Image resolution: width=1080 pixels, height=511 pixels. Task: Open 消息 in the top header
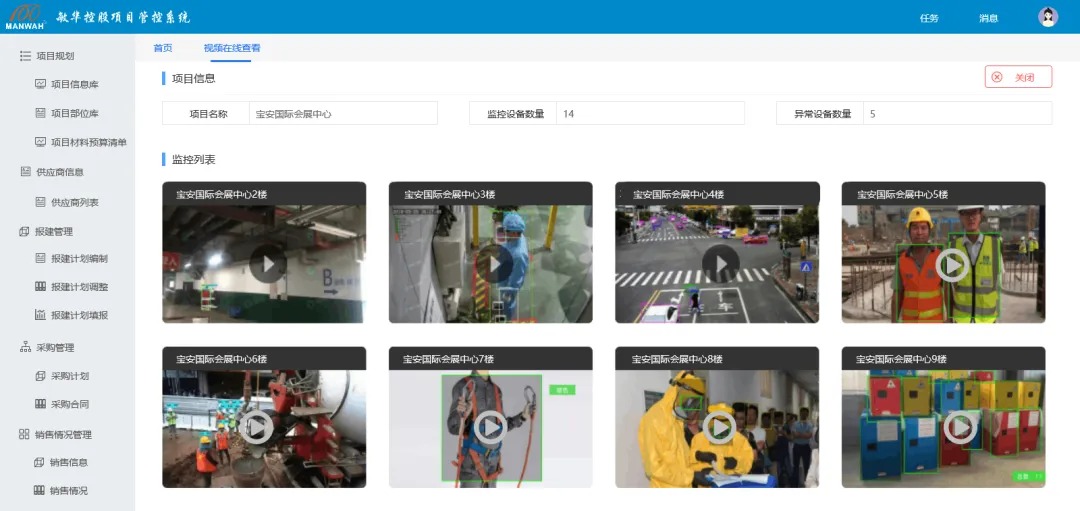[988, 18]
